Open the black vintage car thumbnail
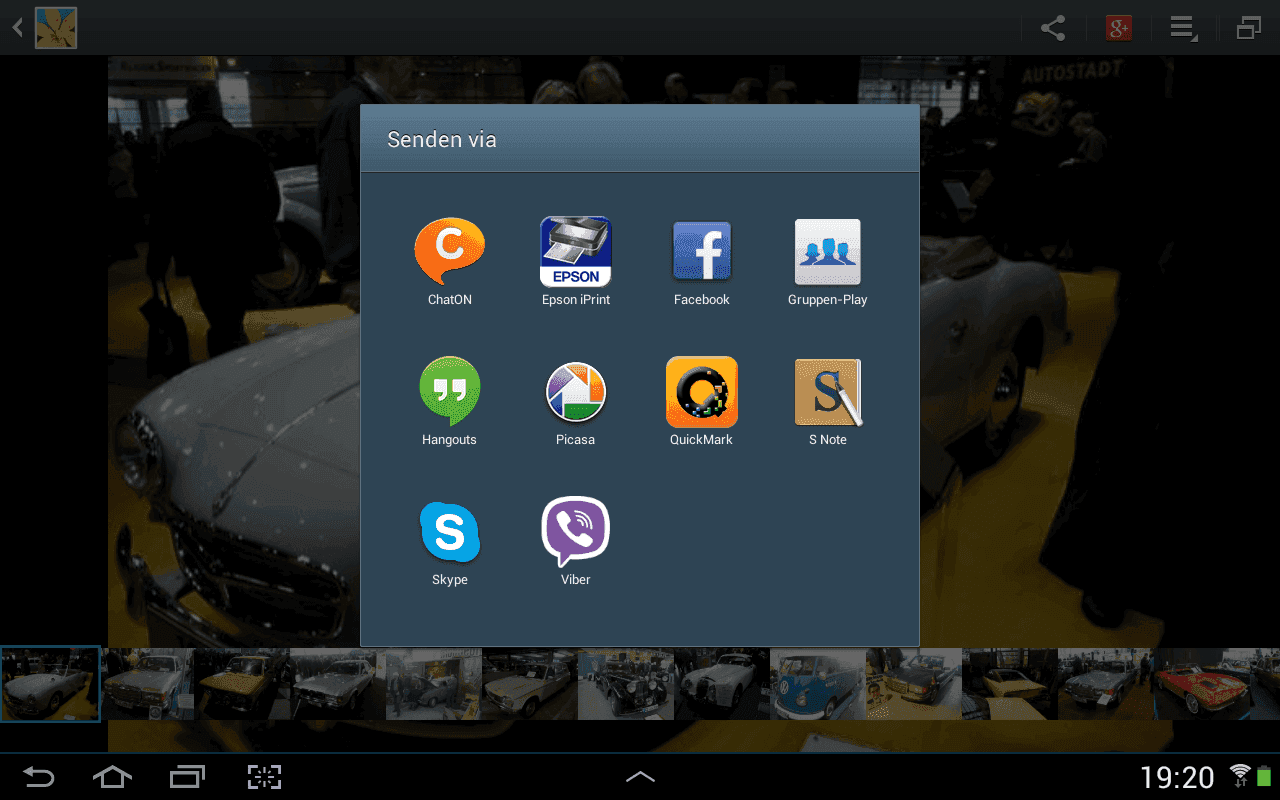The width and height of the screenshot is (1280, 800). 626,684
